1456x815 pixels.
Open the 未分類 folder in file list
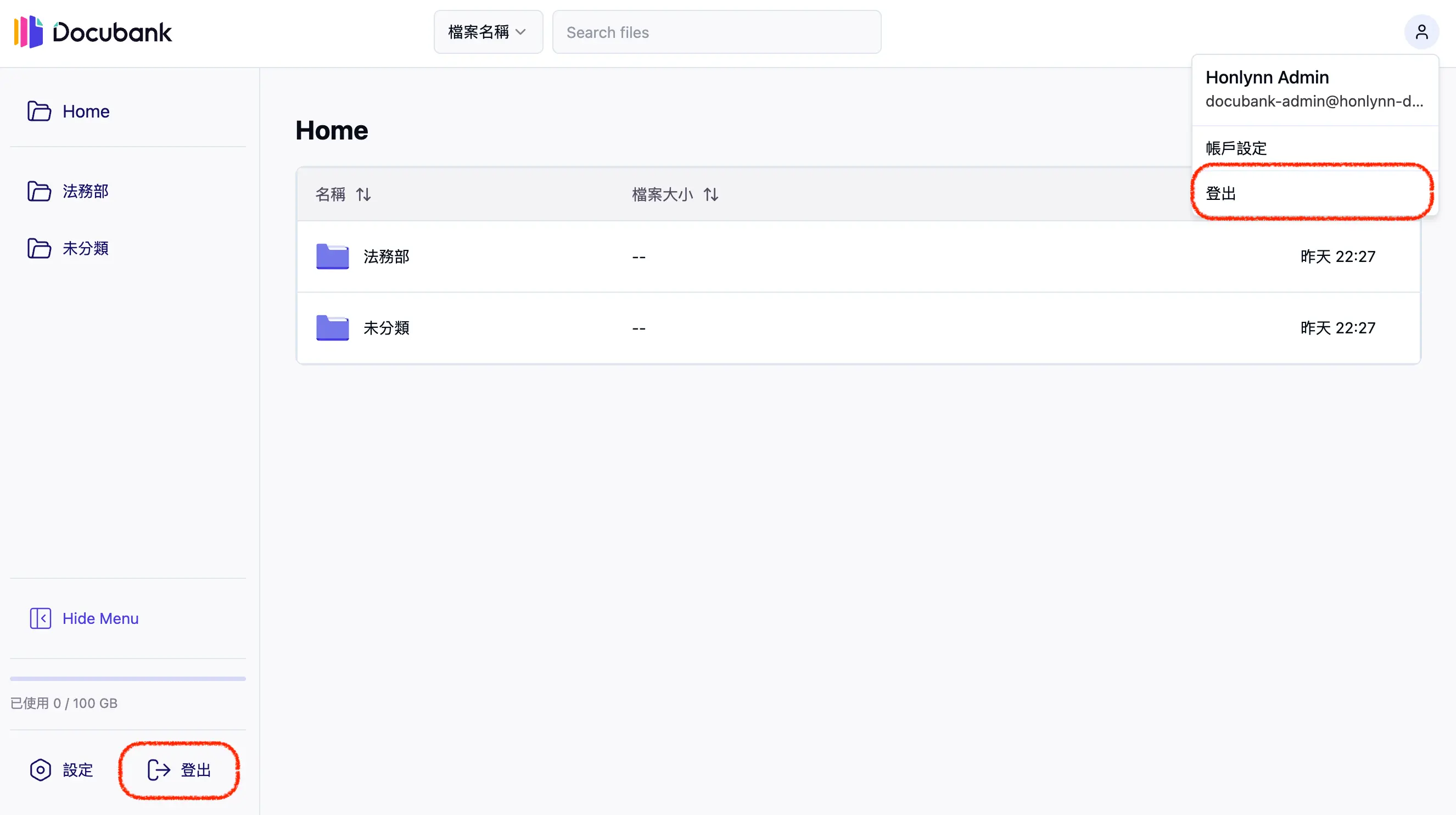[x=386, y=328]
